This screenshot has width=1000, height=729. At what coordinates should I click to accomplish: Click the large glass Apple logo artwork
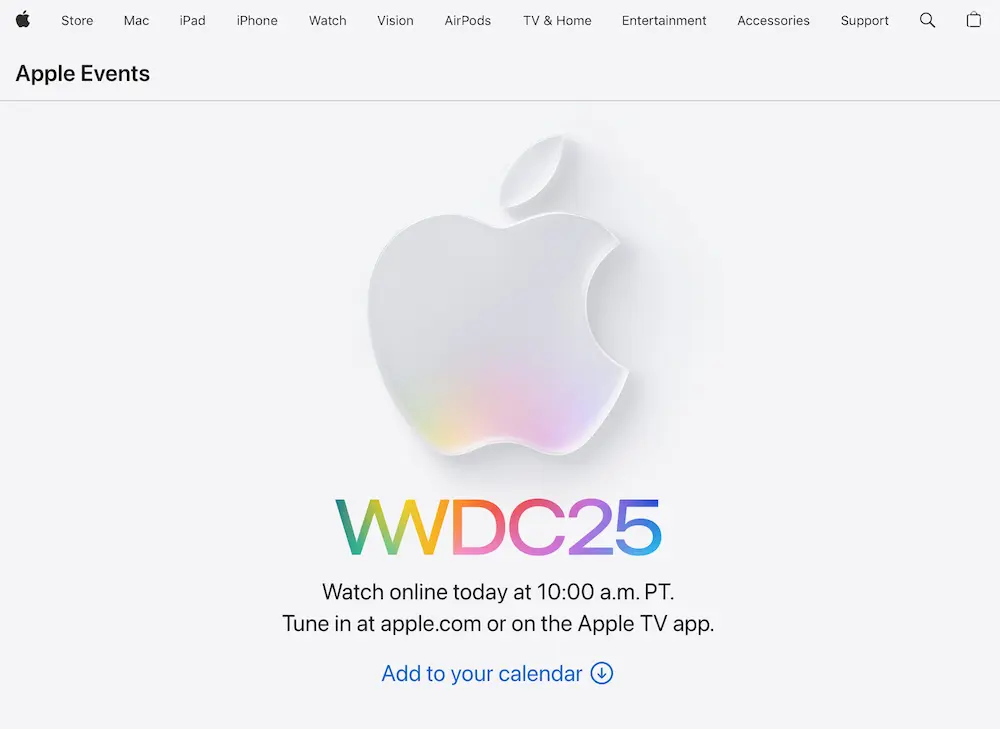(499, 295)
